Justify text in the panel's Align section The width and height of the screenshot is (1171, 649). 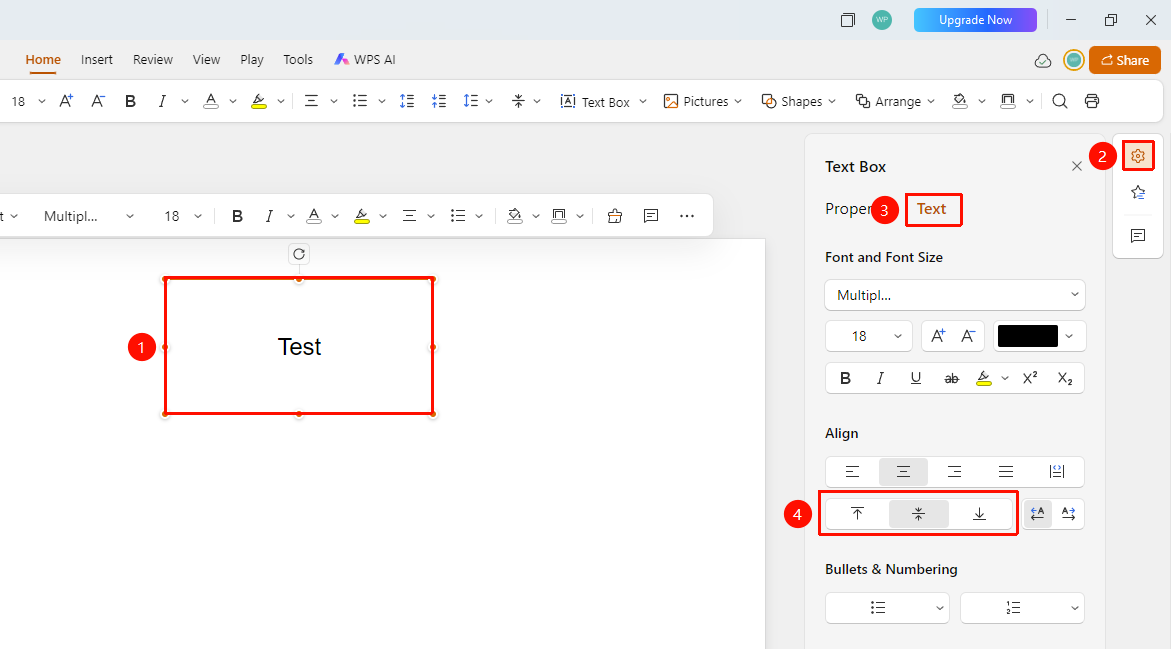click(x=1006, y=472)
